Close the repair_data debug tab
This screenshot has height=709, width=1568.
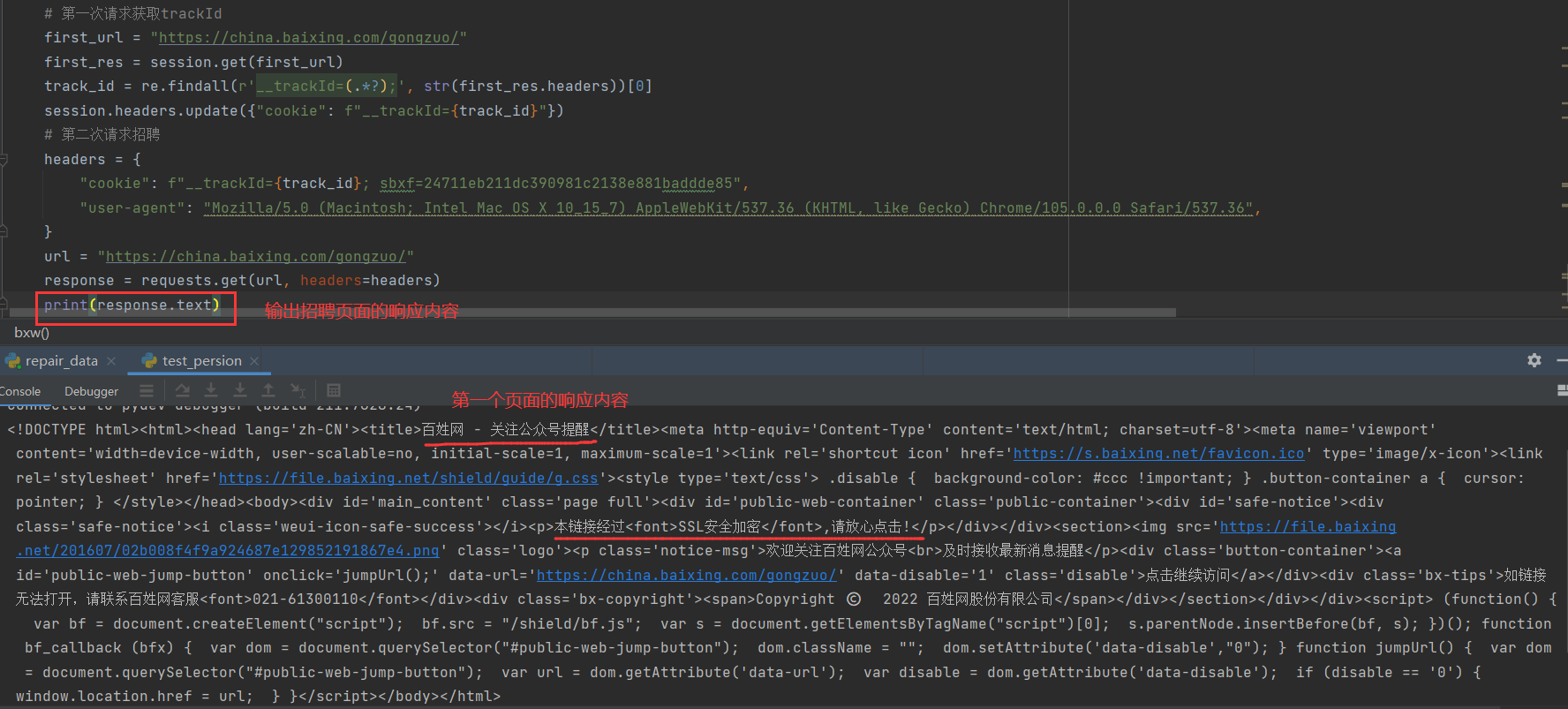tap(111, 361)
